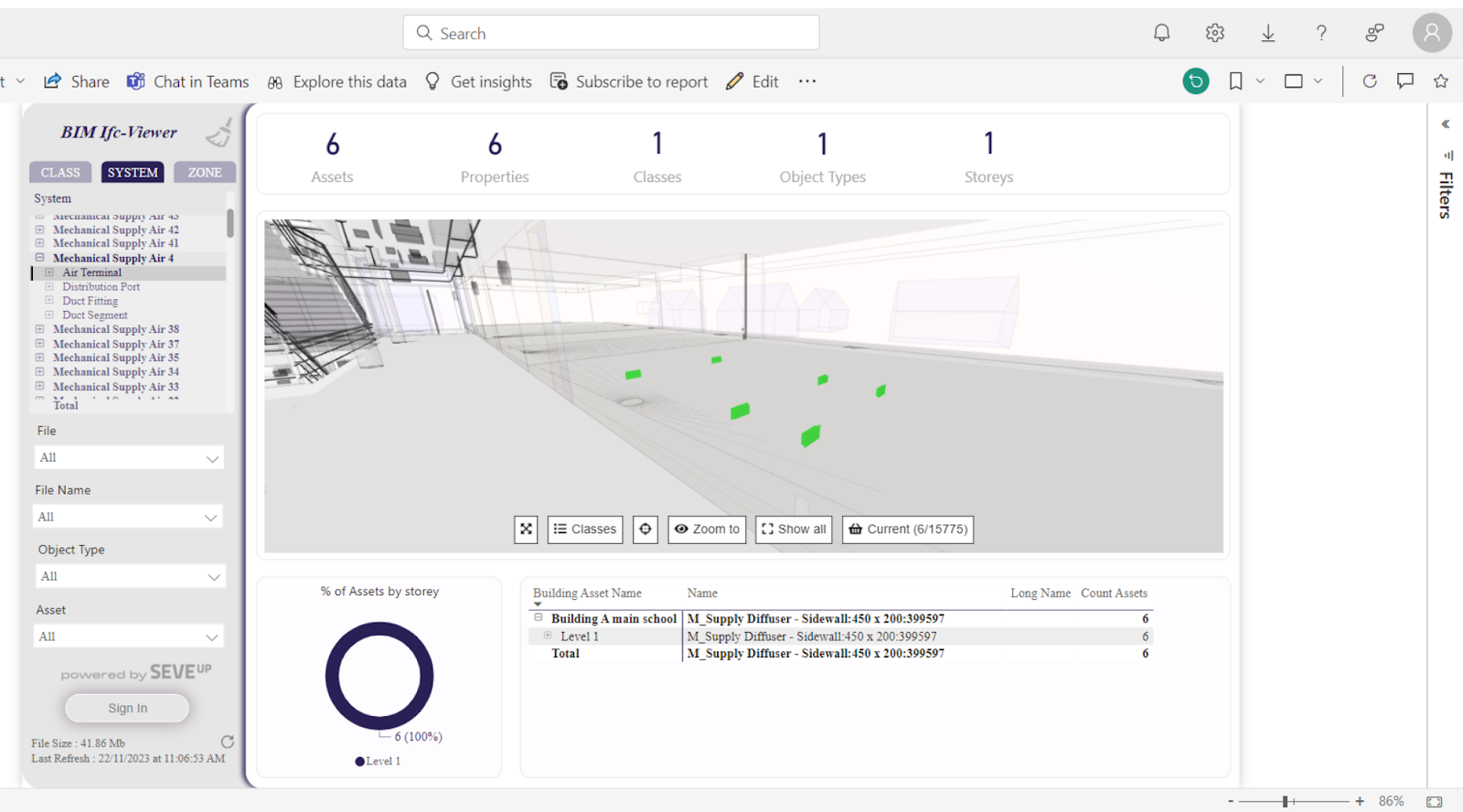Switch to ZONE tab
1463x812 pixels.
pyautogui.click(x=205, y=172)
